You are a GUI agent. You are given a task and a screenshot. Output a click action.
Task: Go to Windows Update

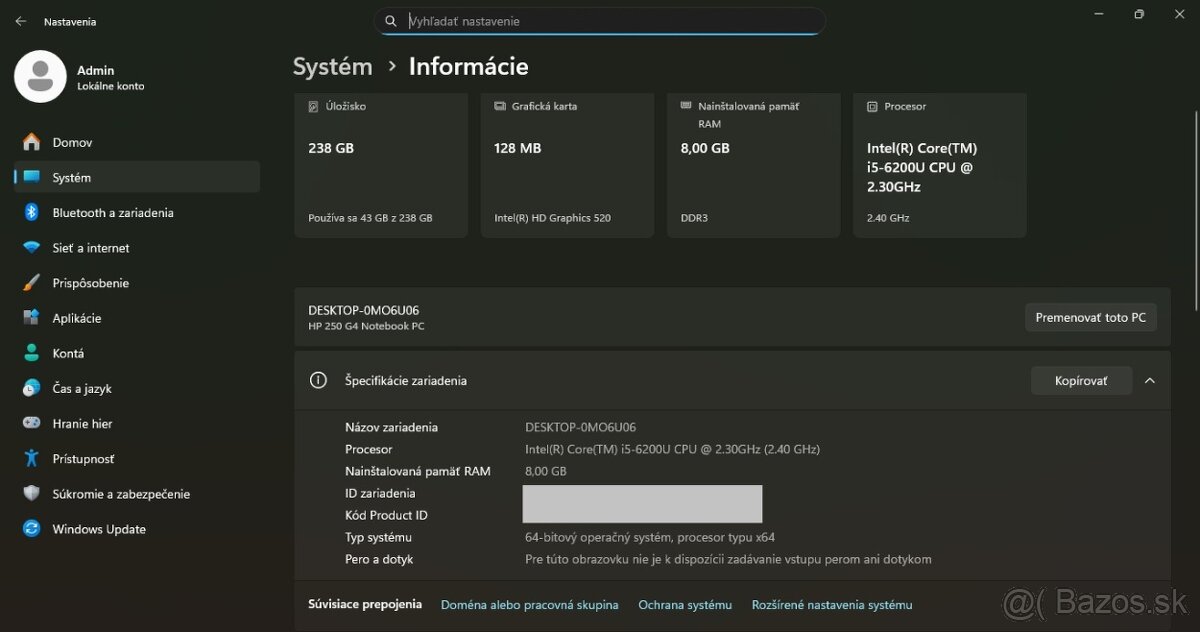tap(98, 528)
